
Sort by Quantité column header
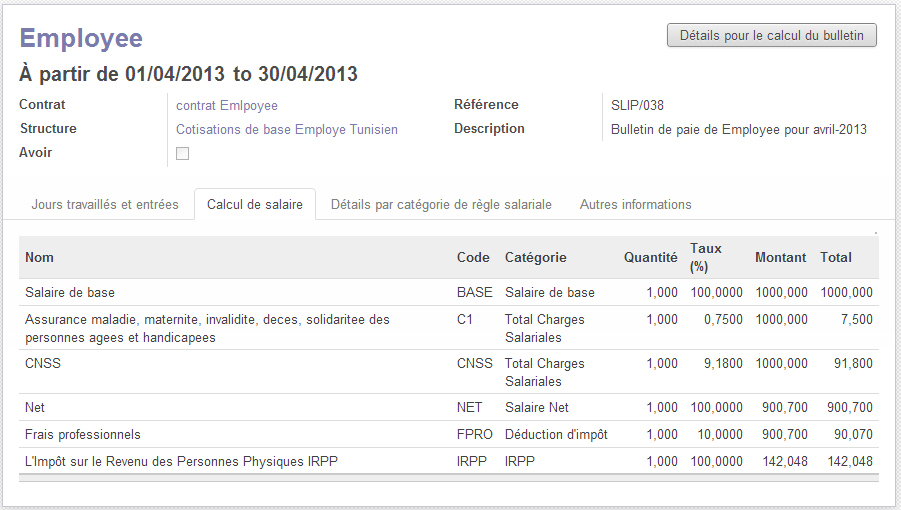tap(650, 257)
